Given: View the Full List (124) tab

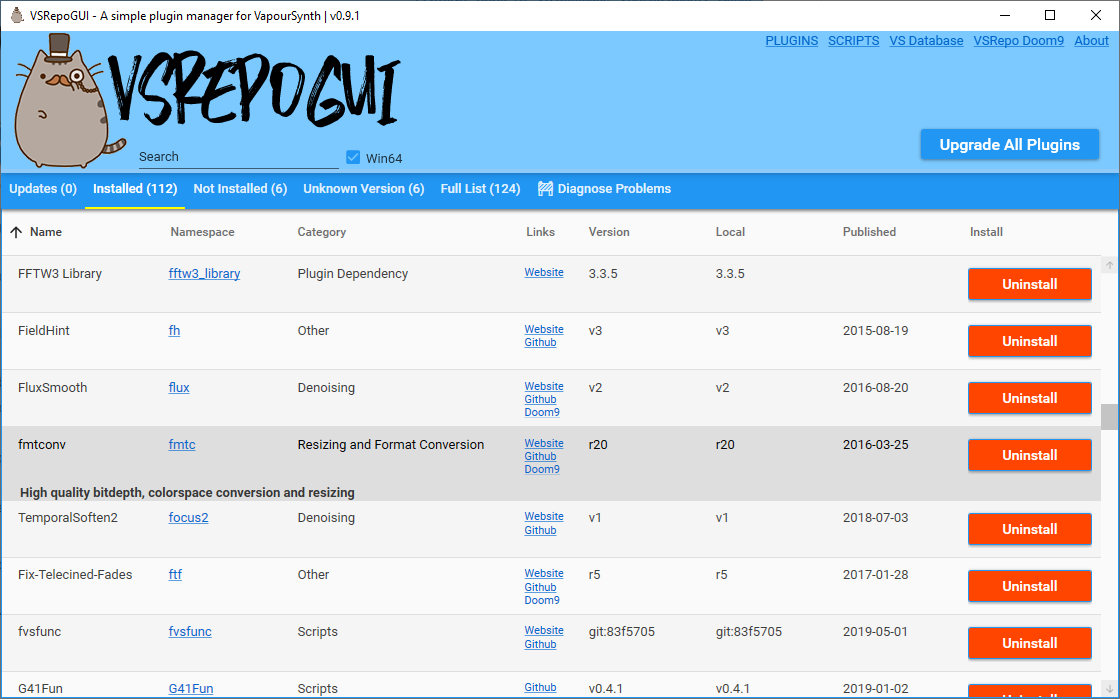Looking at the screenshot, I should tap(480, 188).
